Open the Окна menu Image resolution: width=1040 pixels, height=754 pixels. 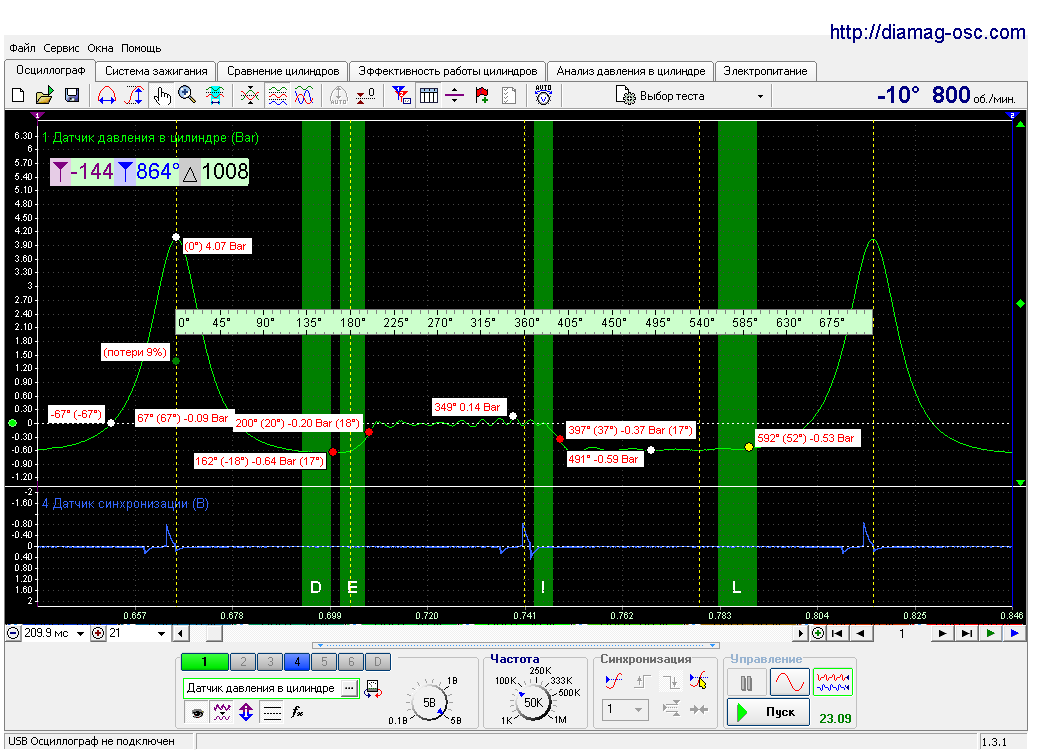coord(100,48)
